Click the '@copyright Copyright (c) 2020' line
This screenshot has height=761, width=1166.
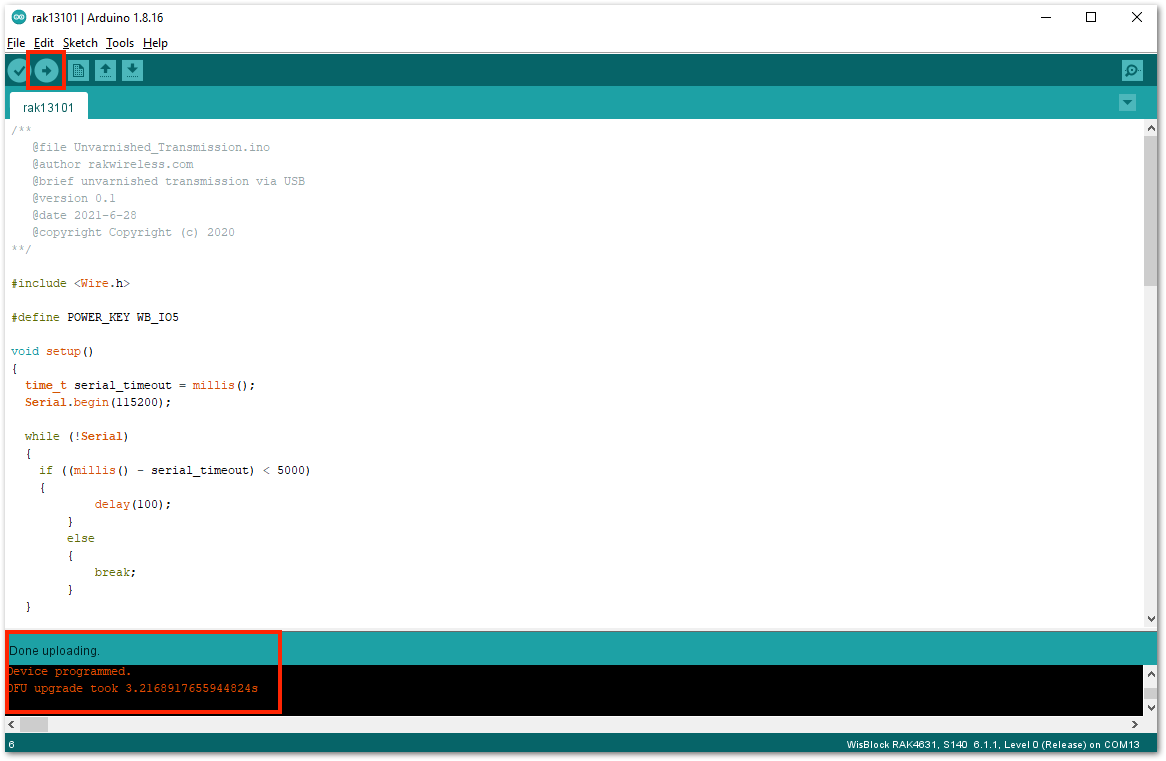(133, 233)
